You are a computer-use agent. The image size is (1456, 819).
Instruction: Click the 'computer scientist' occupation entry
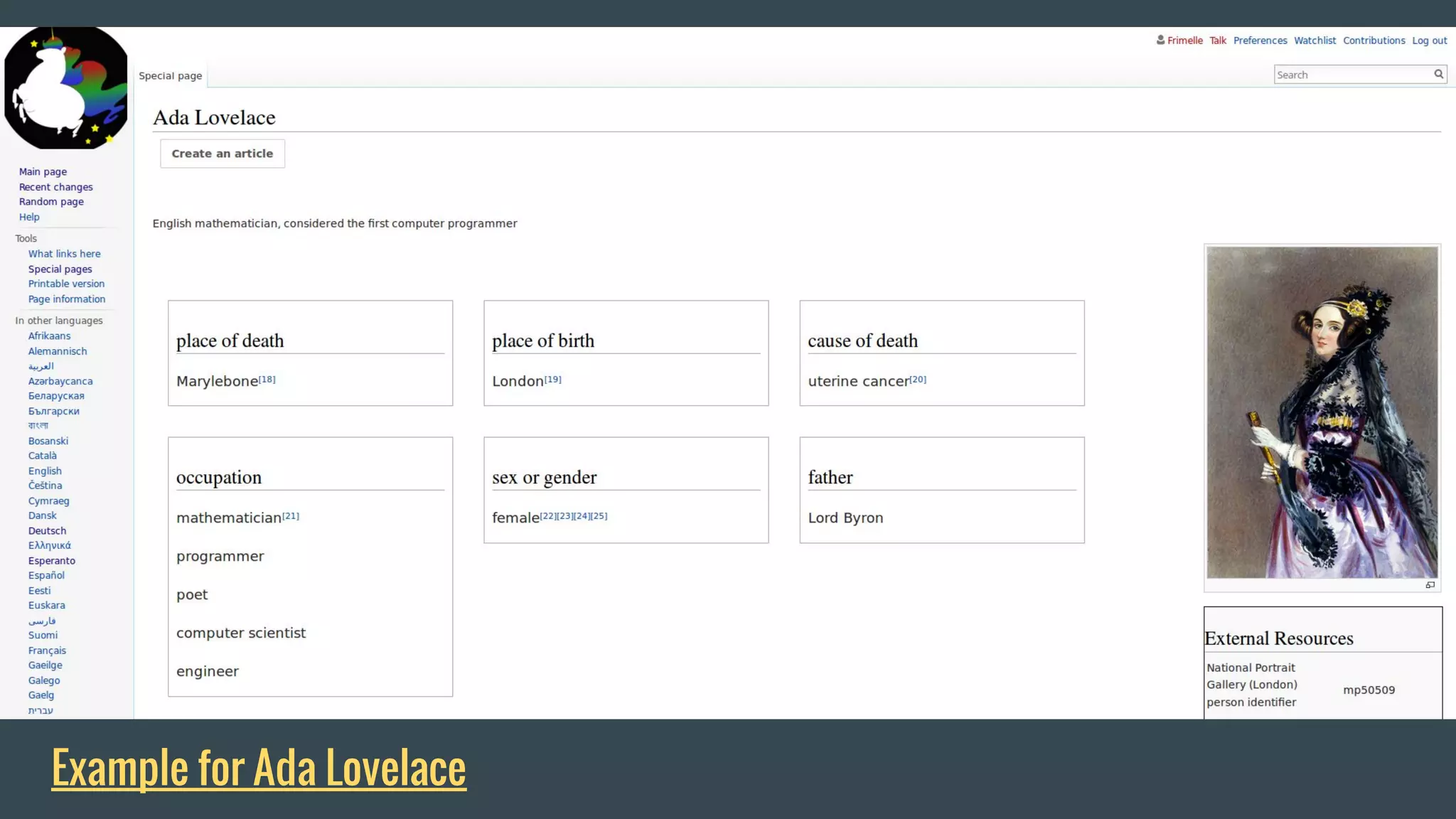pos(241,633)
